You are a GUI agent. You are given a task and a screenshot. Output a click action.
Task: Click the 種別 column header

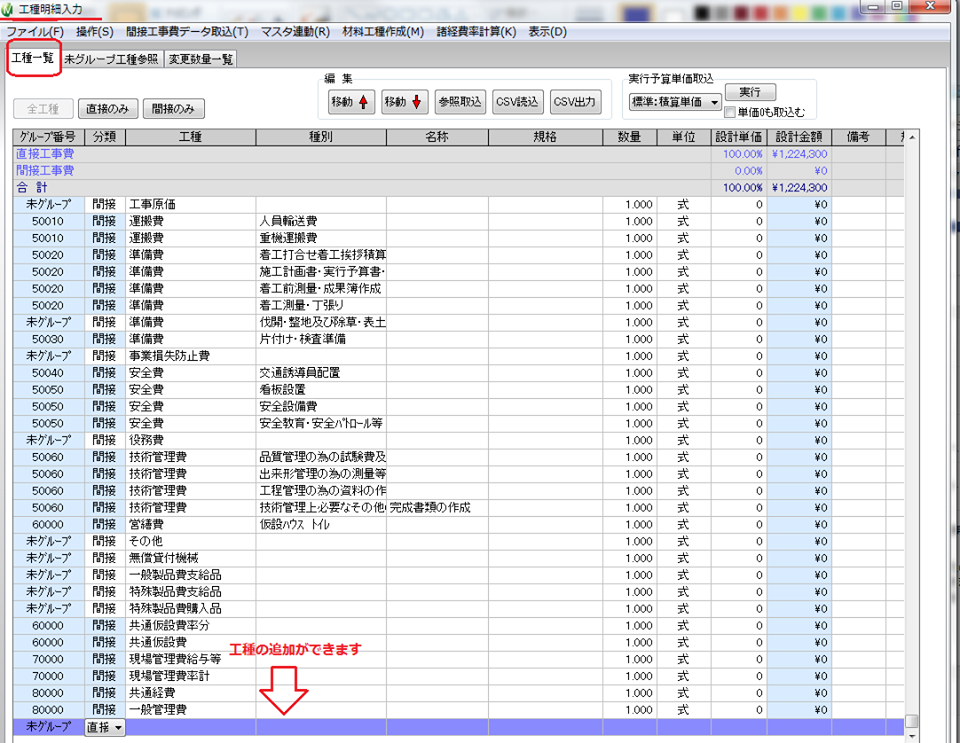coord(321,137)
